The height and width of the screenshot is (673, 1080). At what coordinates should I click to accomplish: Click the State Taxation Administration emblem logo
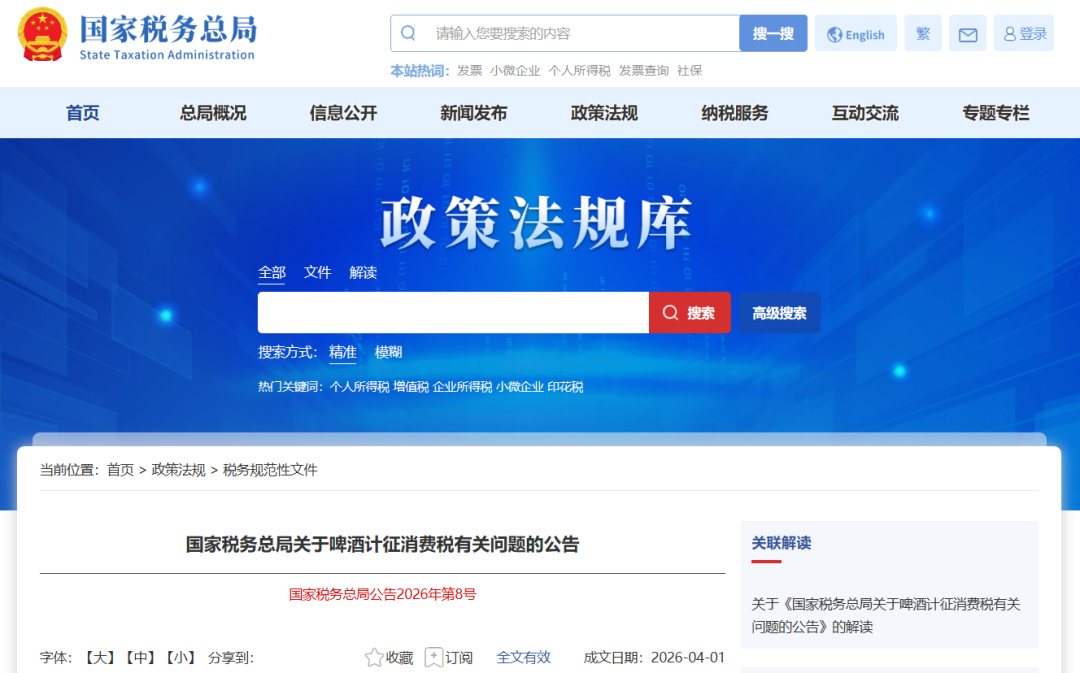coord(43,35)
